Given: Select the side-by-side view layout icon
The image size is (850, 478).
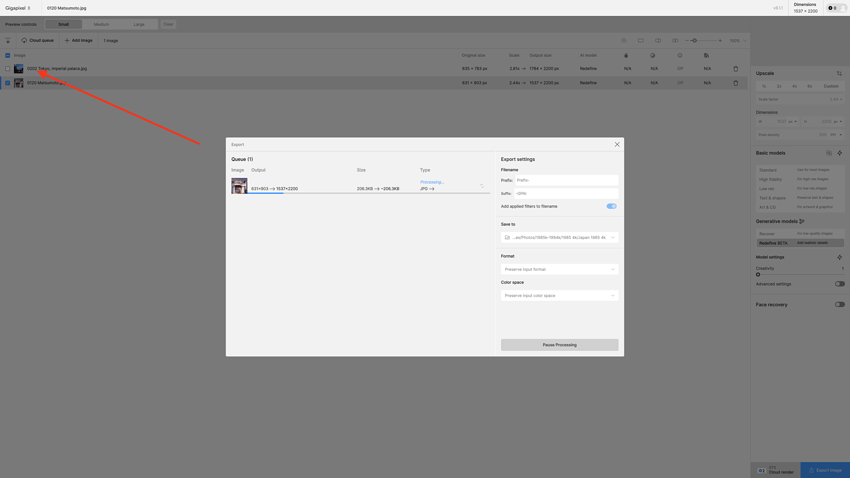Looking at the screenshot, I should click(x=675, y=41).
